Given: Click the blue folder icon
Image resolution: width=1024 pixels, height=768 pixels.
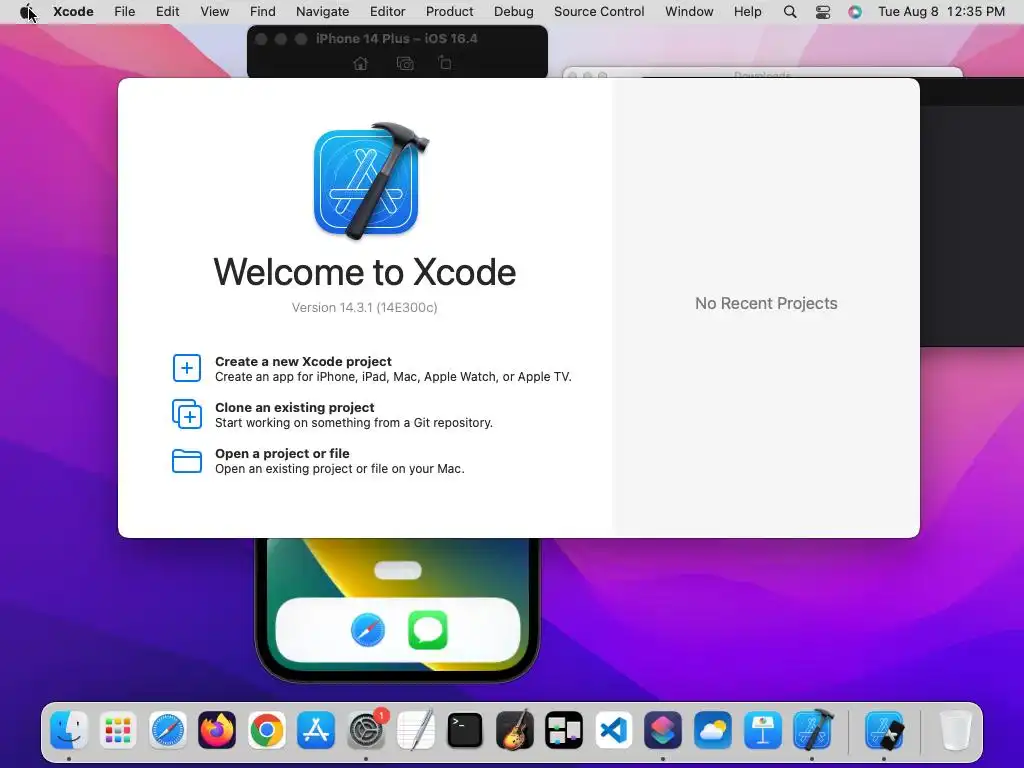Looking at the screenshot, I should pos(187,460).
